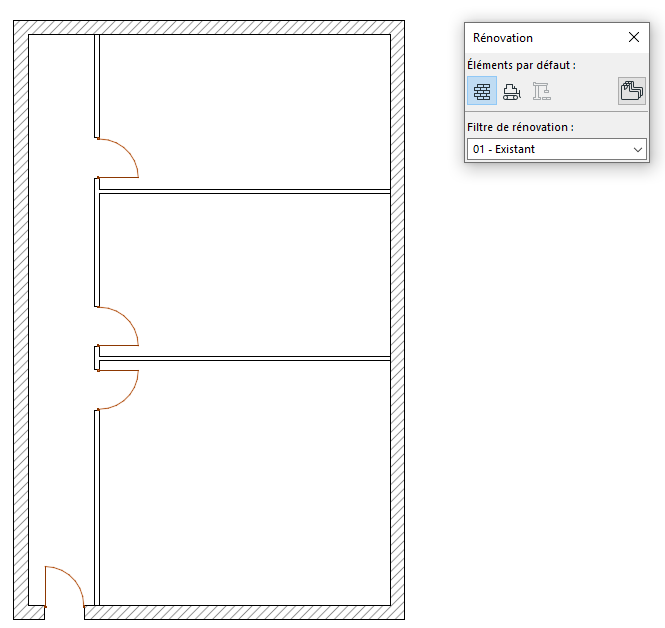Select the Existing elements brick icon

tap(482, 91)
